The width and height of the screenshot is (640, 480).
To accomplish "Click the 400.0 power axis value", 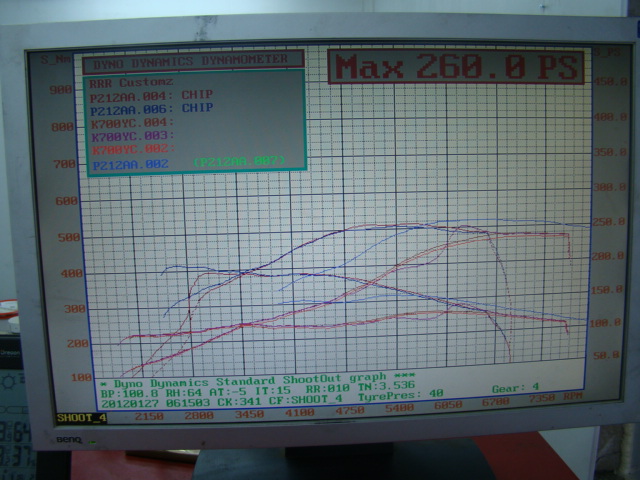I will [611, 118].
